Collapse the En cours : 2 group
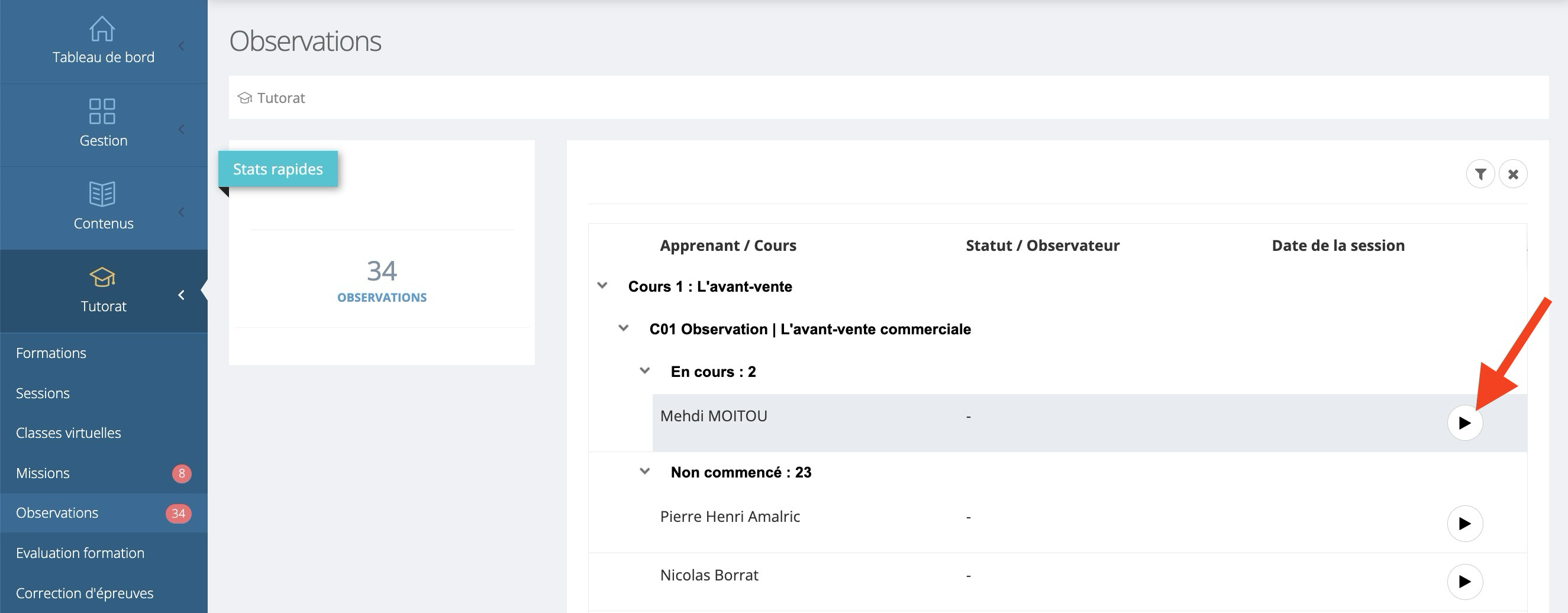 [x=645, y=371]
